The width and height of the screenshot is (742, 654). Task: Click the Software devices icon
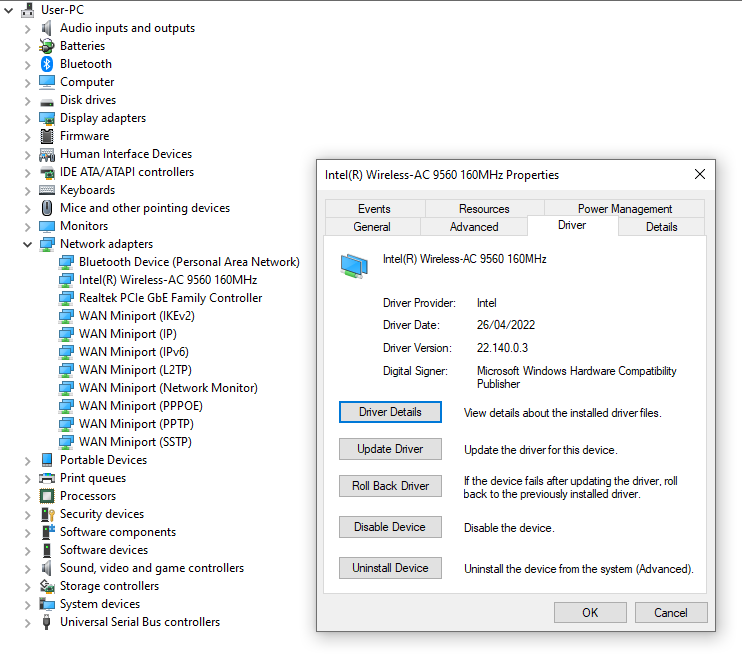[x=46, y=550]
